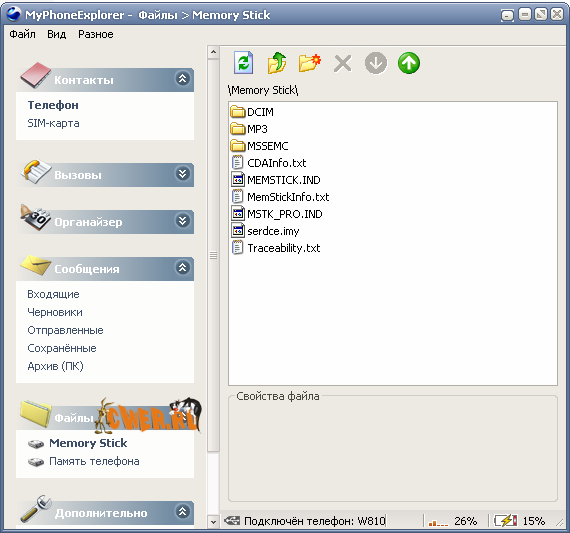Click the wrench icon for Дополнительно
570x533 pixels.
coord(36,508)
